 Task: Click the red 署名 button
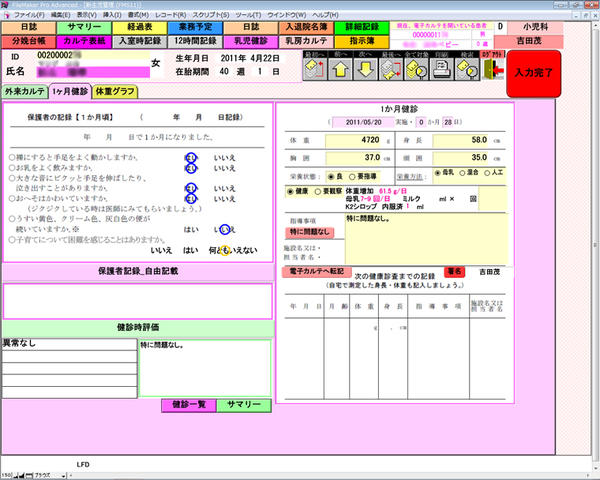(454, 272)
